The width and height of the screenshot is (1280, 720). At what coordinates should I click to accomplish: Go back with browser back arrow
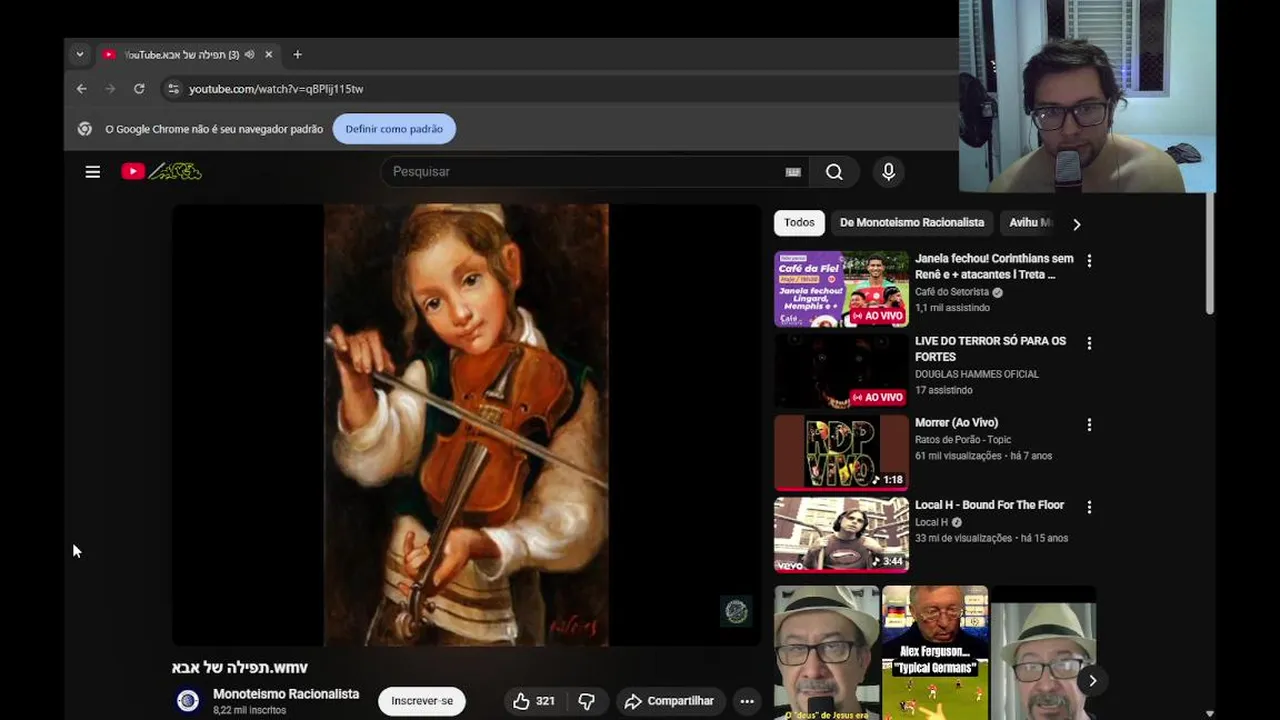click(x=82, y=89)
